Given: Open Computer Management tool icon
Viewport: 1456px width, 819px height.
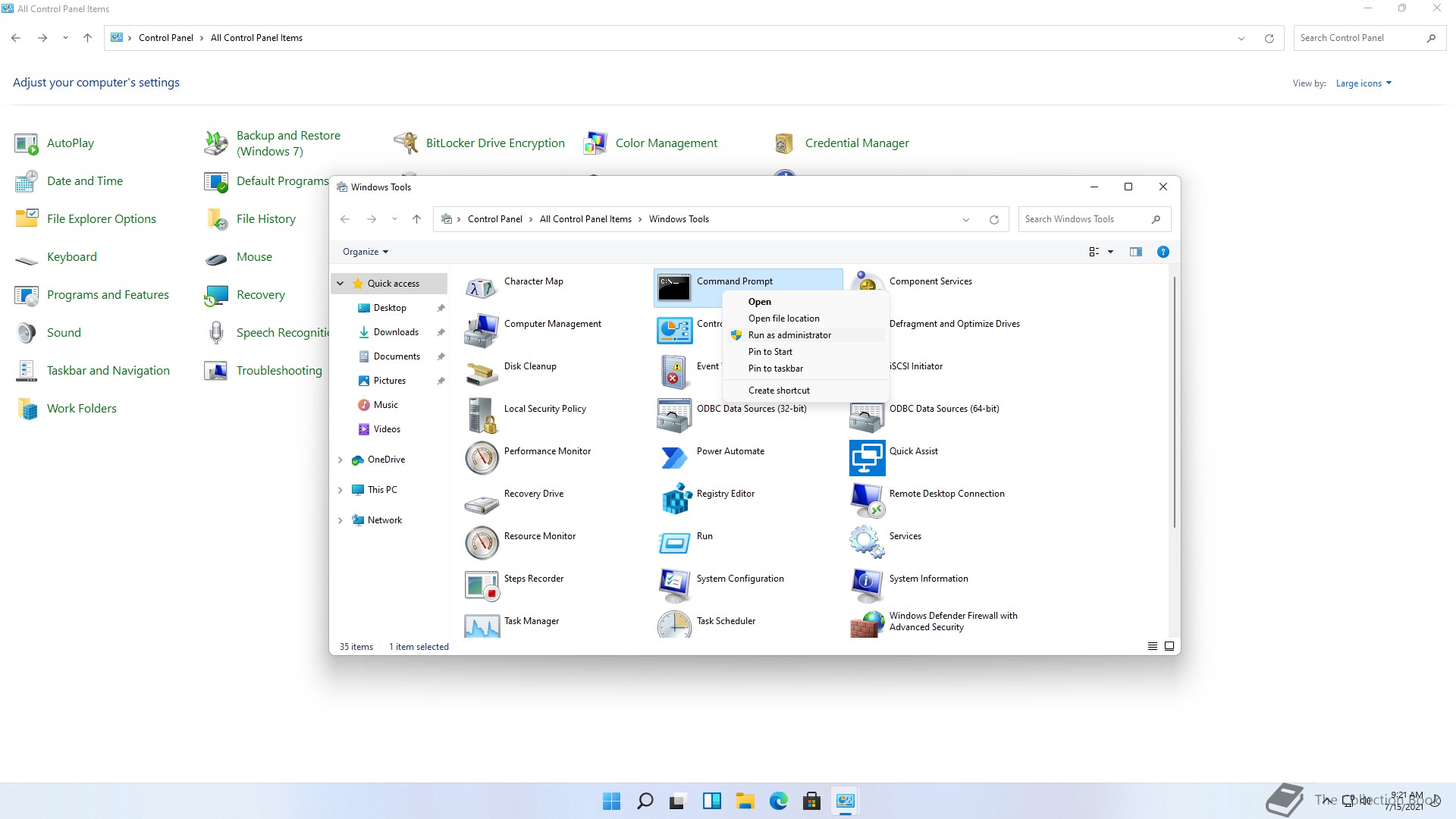Looking at the screenshot, I should [x=482, y=331].
